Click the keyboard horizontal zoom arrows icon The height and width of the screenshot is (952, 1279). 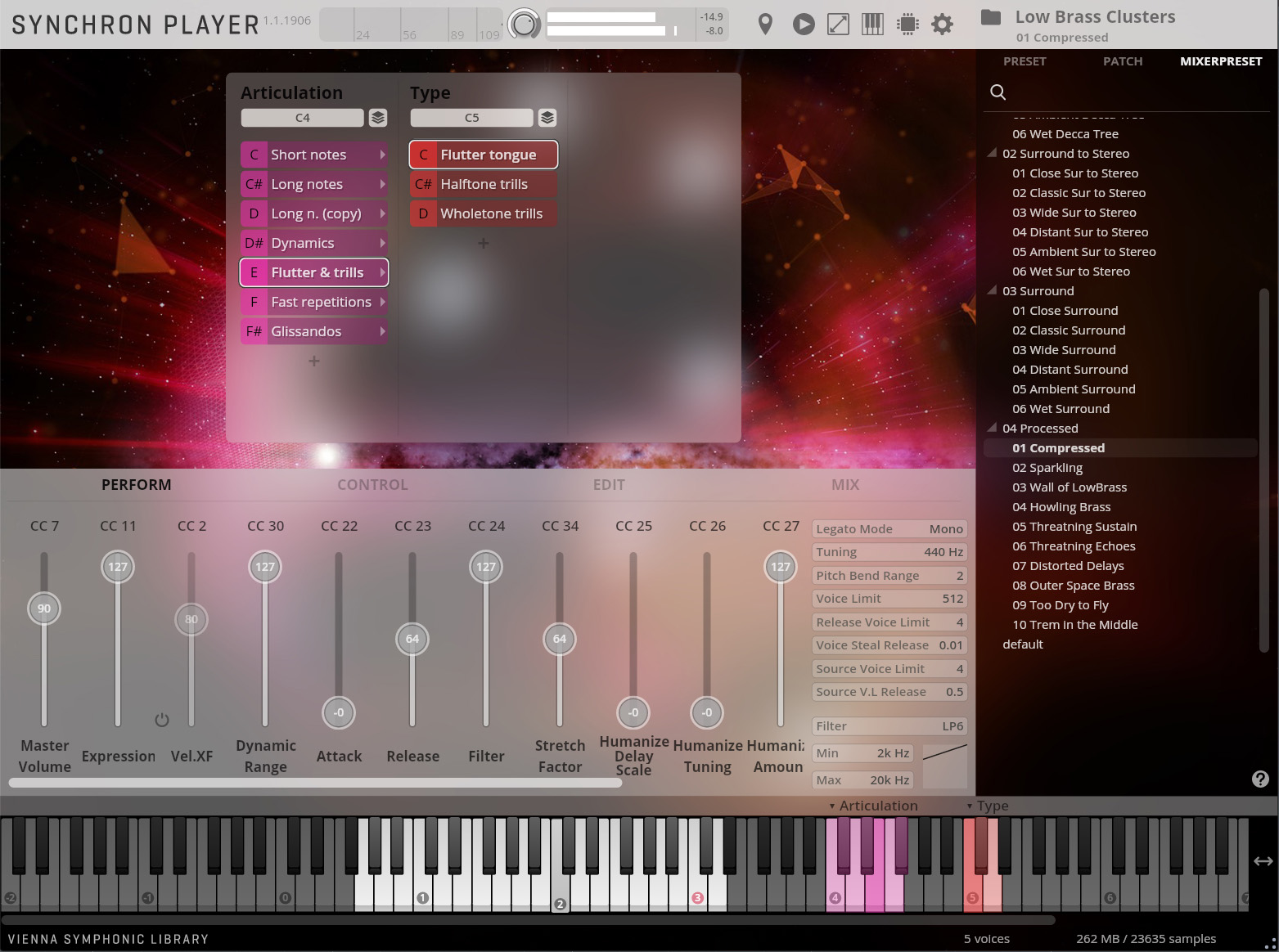click(x=1263, y=861)
